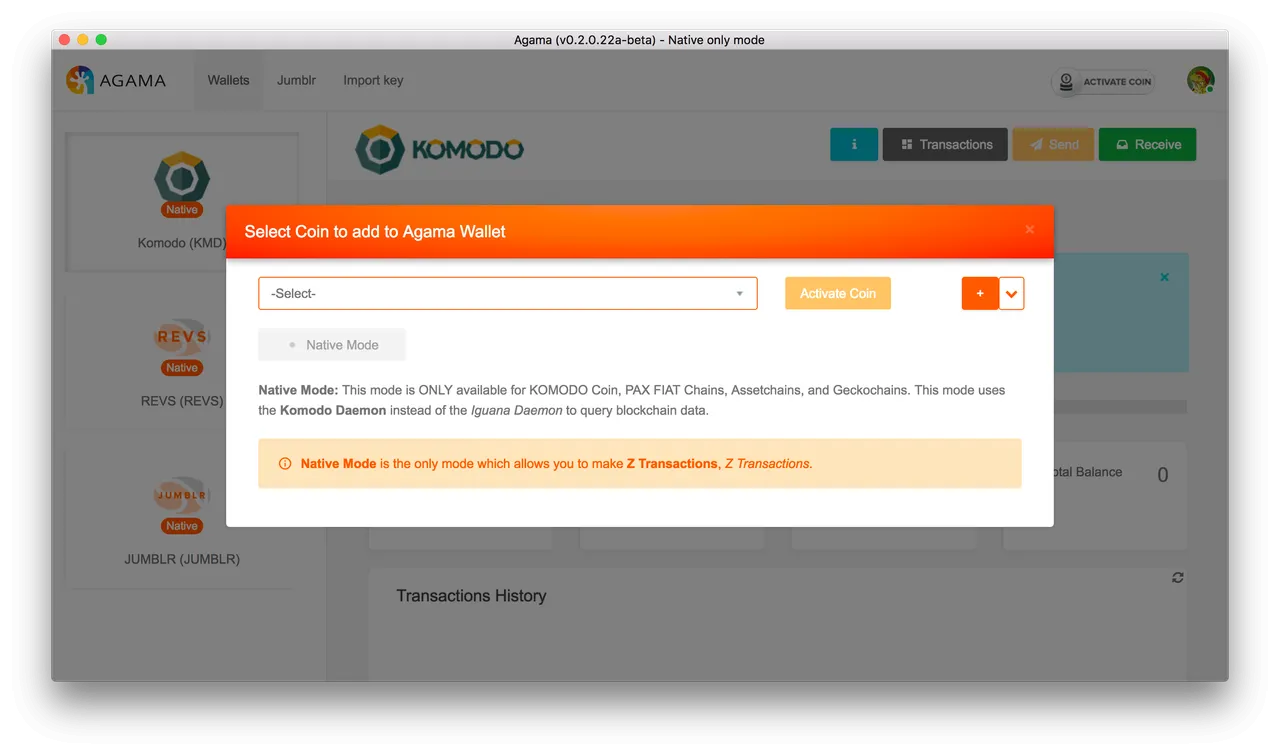Viewport: 1280px width, 755px height.
Task: Open the Import key tab
Action: pyautogui.click(x=373, y=80)
